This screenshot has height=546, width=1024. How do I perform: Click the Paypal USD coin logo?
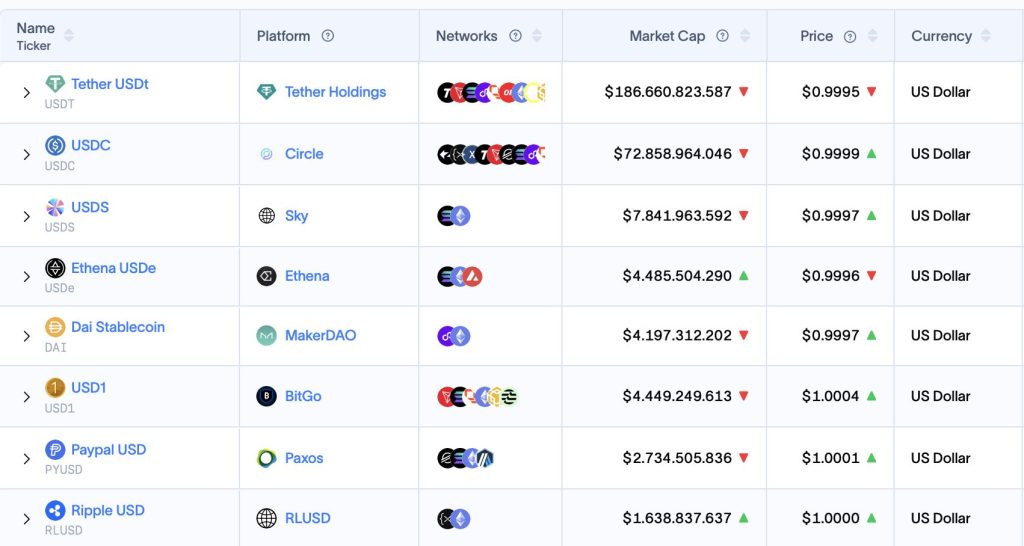pos(55,449)
